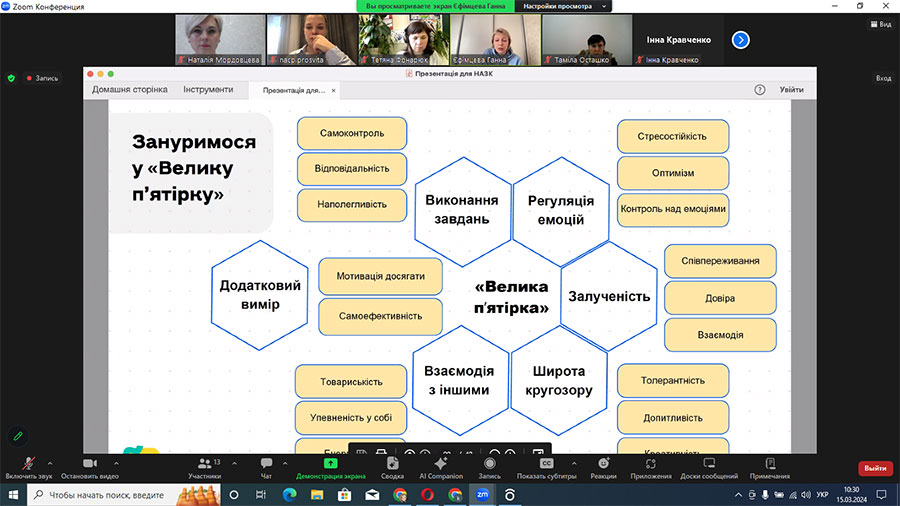Image resolution: width=900 pixels, height=506 pixels.
Task: Click taskbar search field
Action: [x=123, y=495]
